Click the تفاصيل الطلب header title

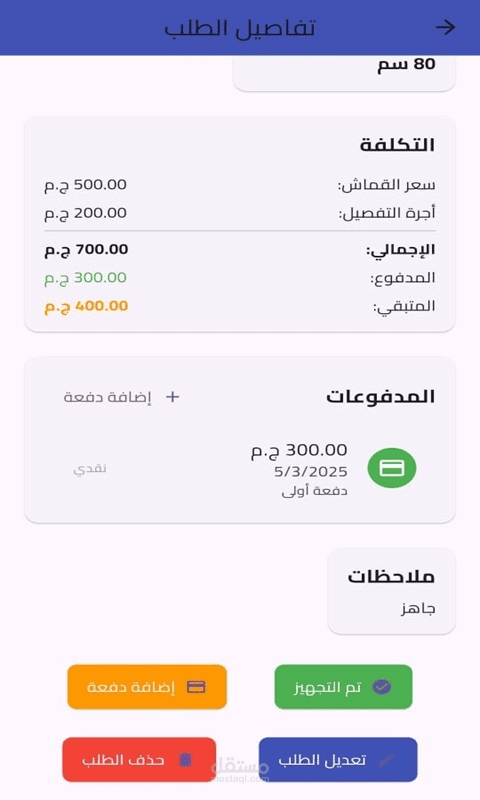240,28
